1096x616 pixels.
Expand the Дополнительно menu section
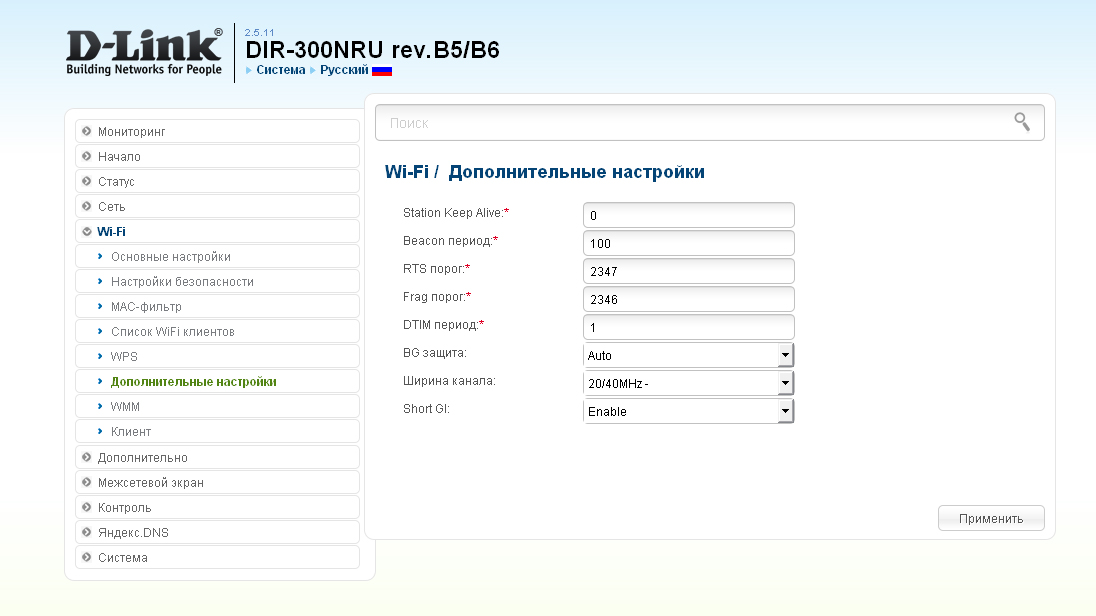[x=217, y=457]
